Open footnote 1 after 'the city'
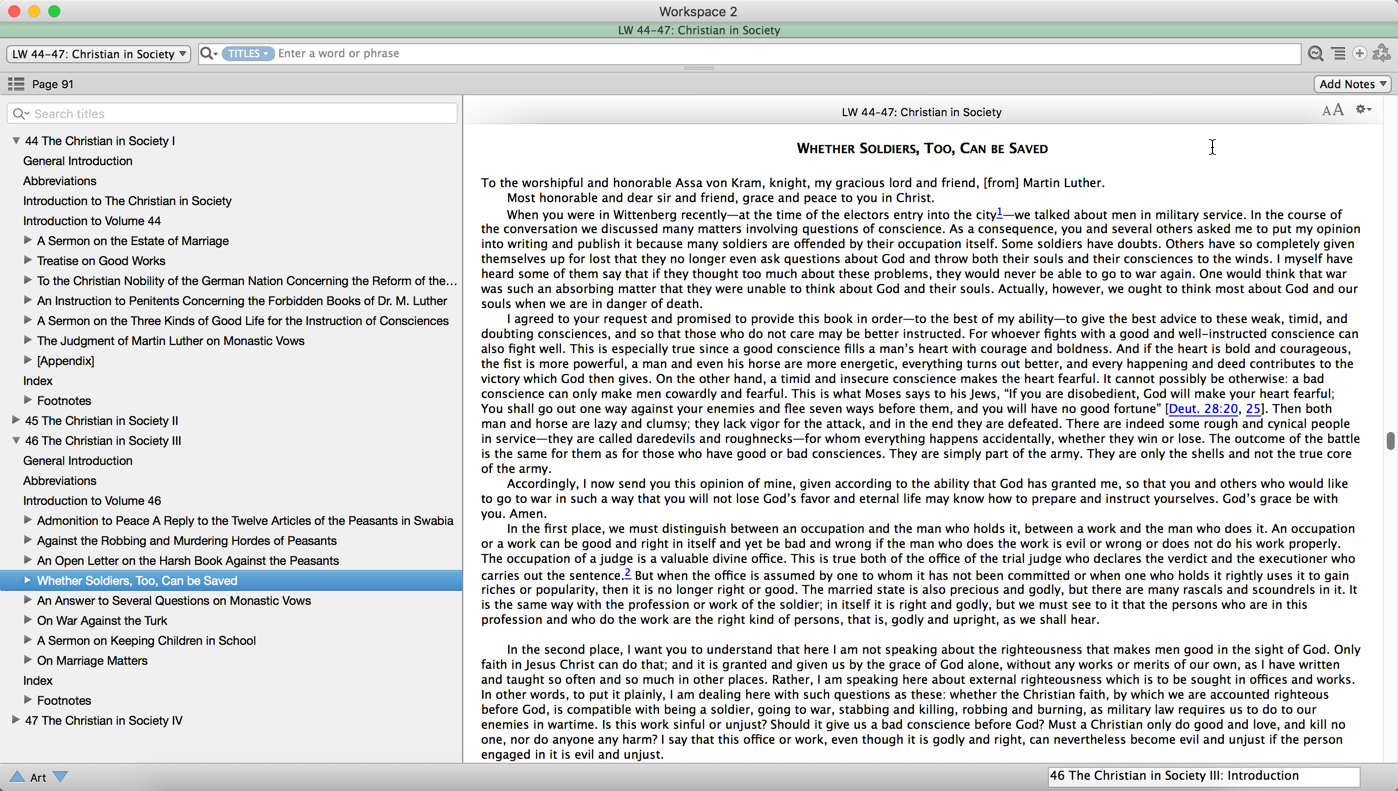Image resolution: width=1398 pixels, height=791 pixels. pos(999,212)
